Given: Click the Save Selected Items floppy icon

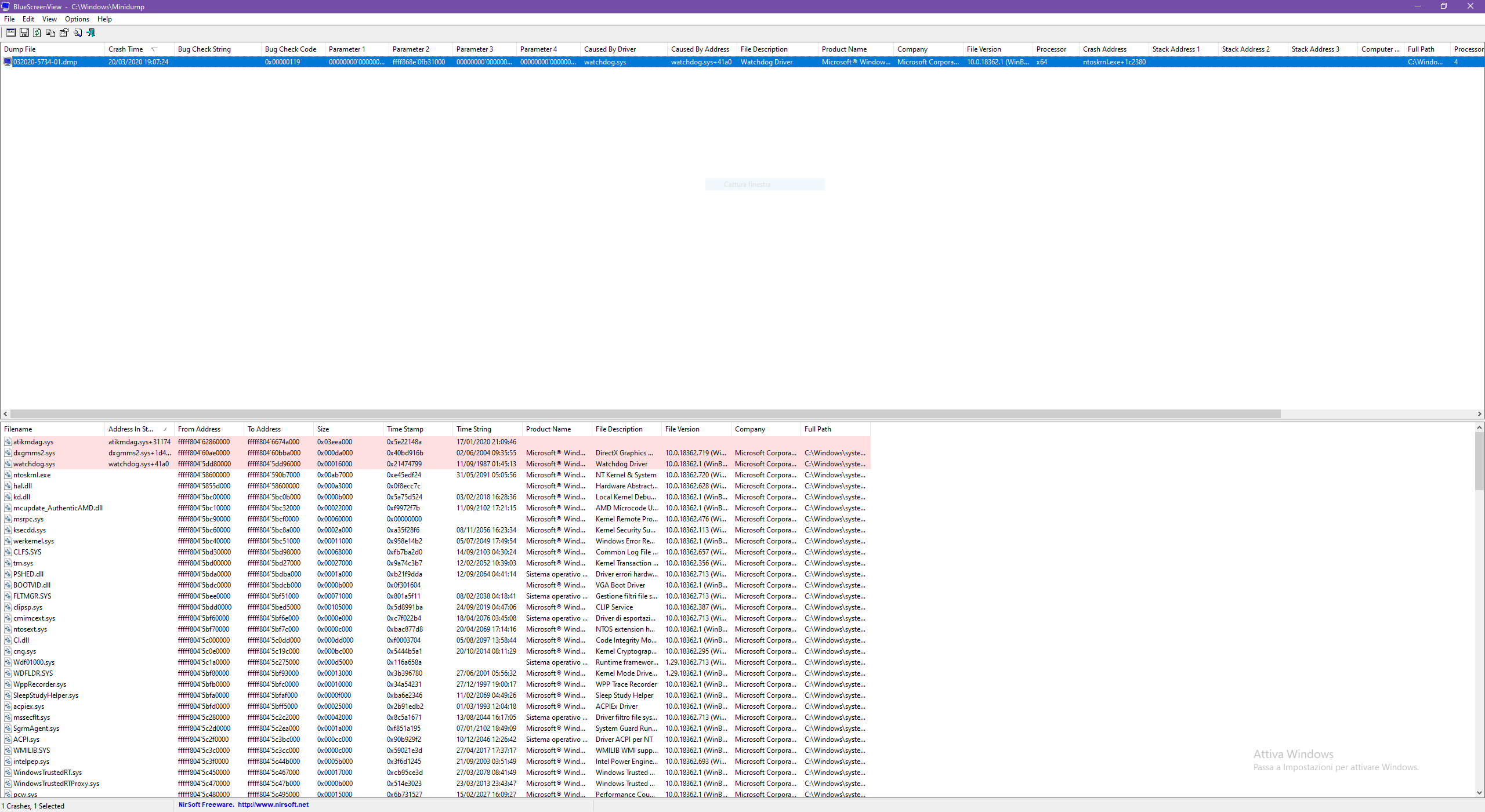Looking at the screenshot, I should (x=24, y=32).
